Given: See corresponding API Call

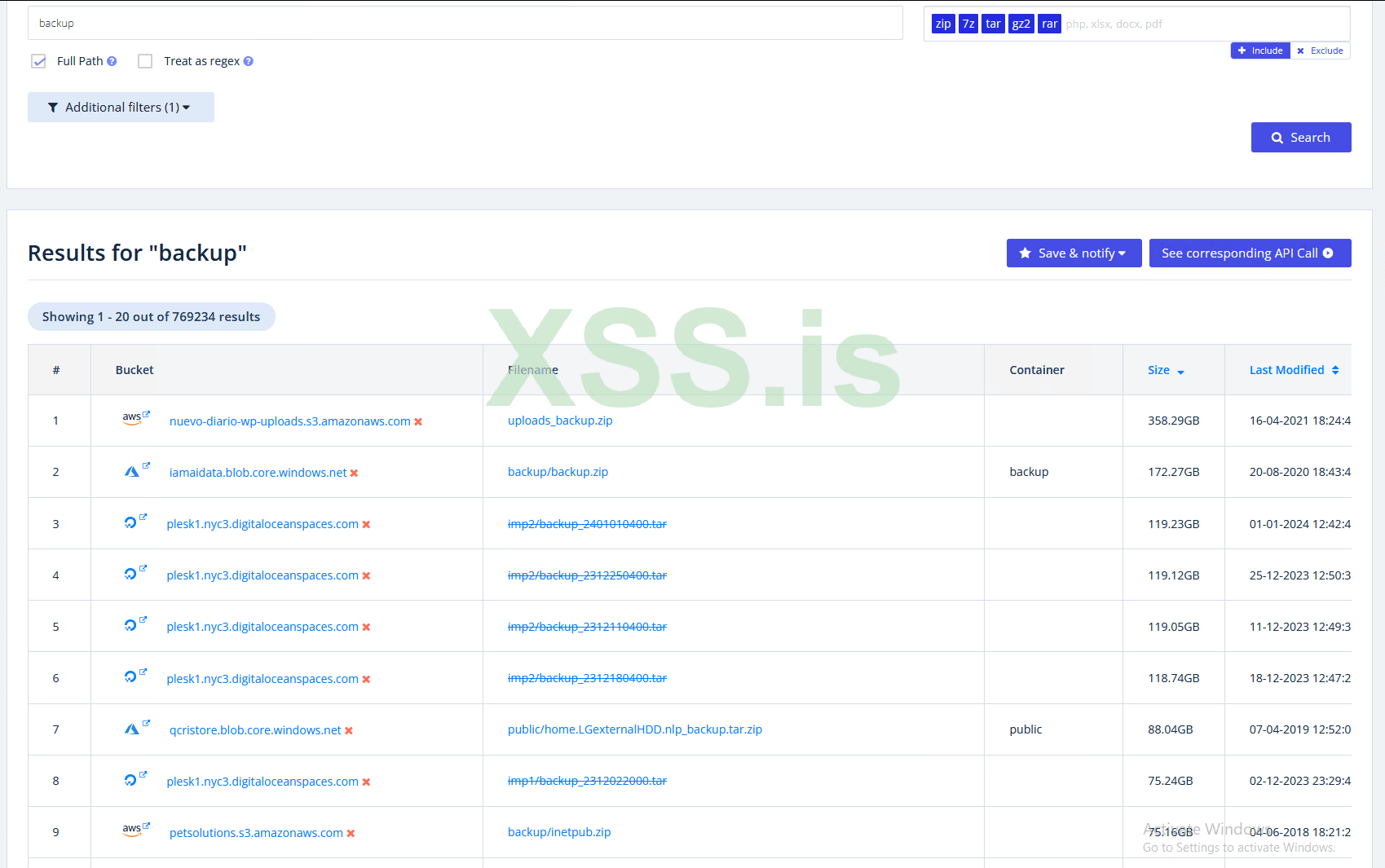Looking at the screenshot, I should pyautogui.click(x=1250, y=253).
